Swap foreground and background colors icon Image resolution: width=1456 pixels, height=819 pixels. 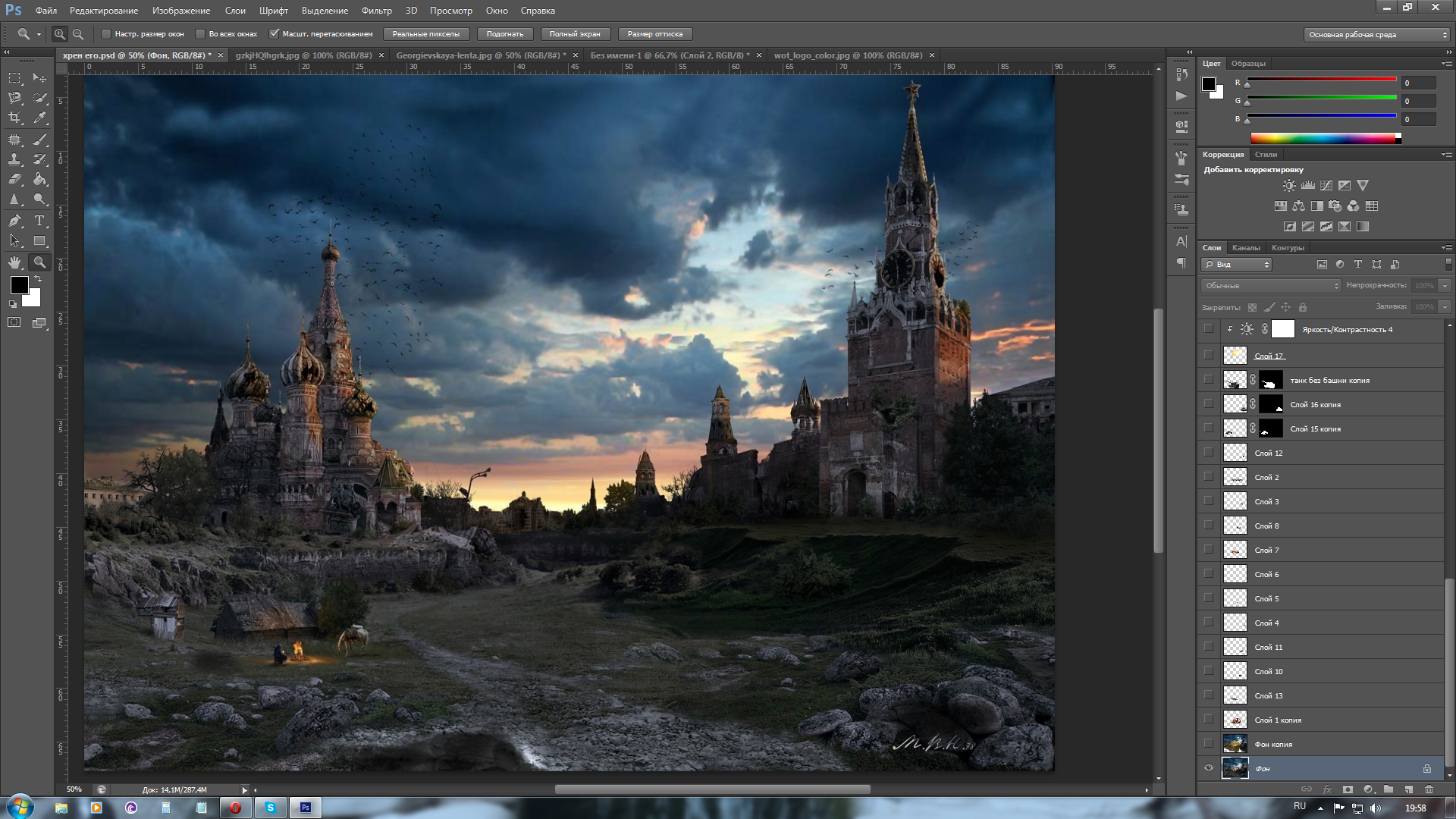38,279
